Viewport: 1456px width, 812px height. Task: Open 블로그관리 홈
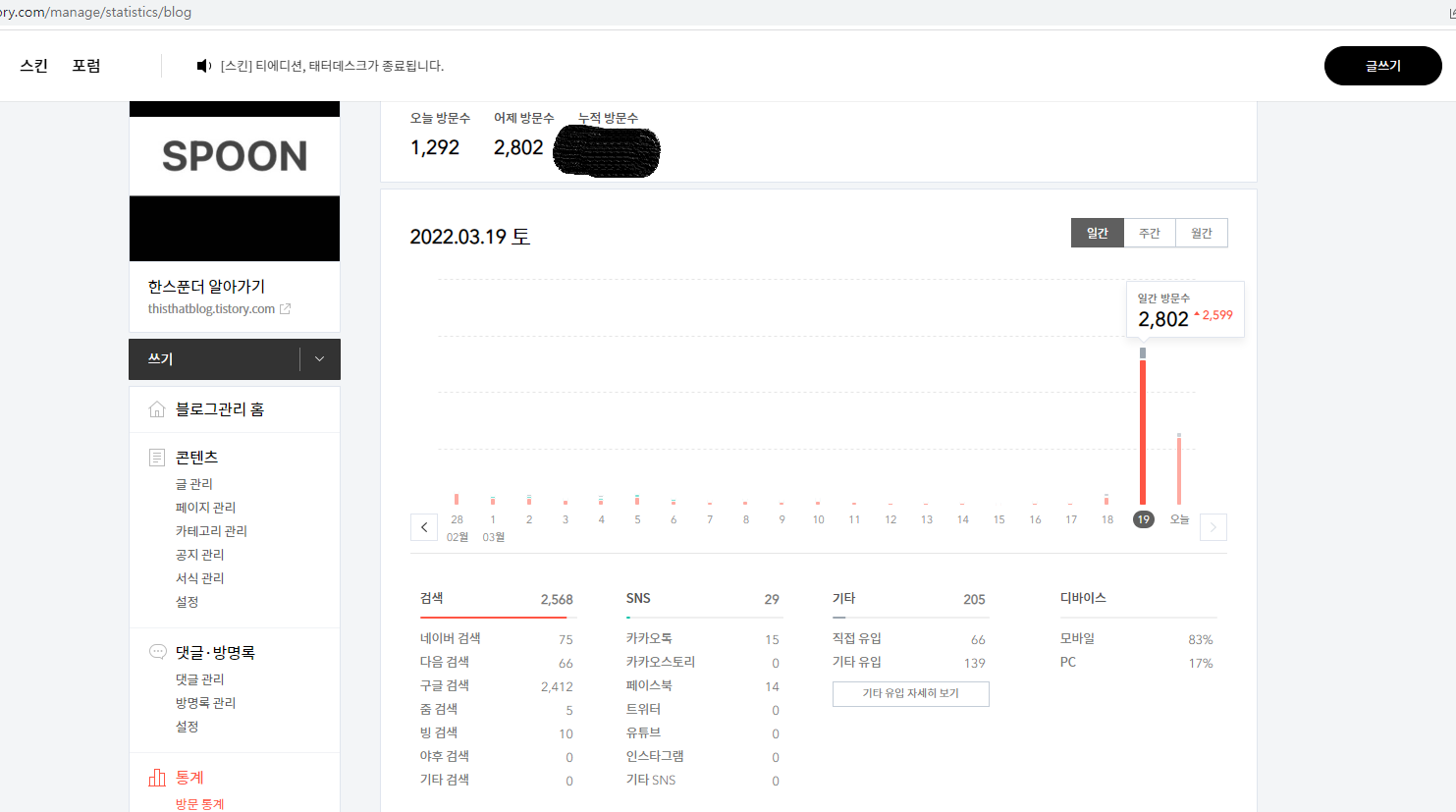coord(220,409)
